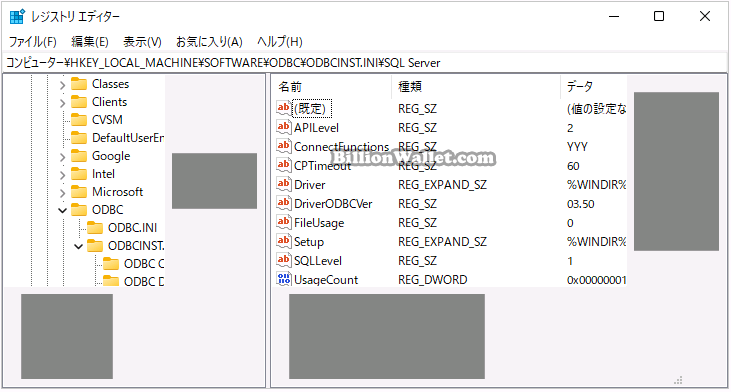Viewport: 731px width, 392px height.
Task: Open the お気に入り(A) menu
Action: coord(209,42)
